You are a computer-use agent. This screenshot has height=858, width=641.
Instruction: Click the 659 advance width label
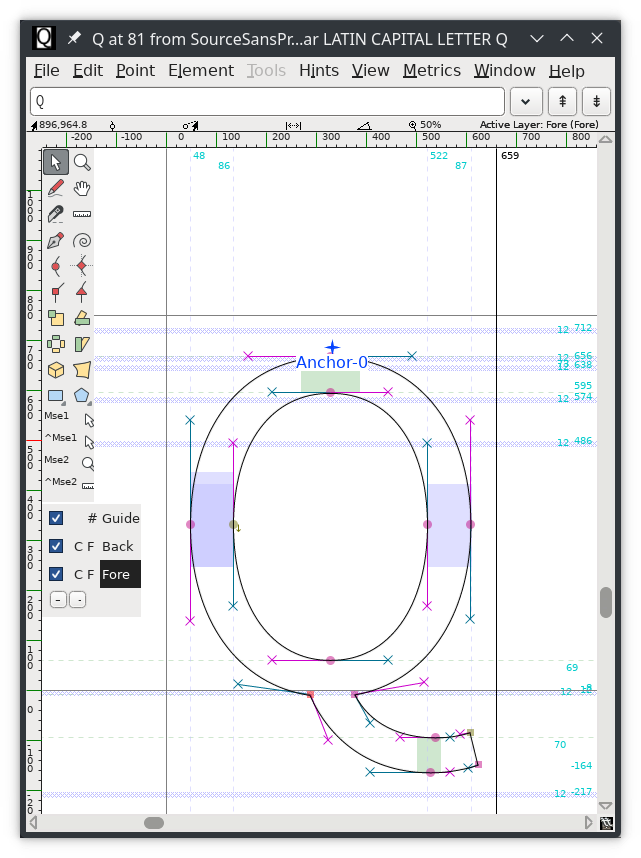[510, 155]
